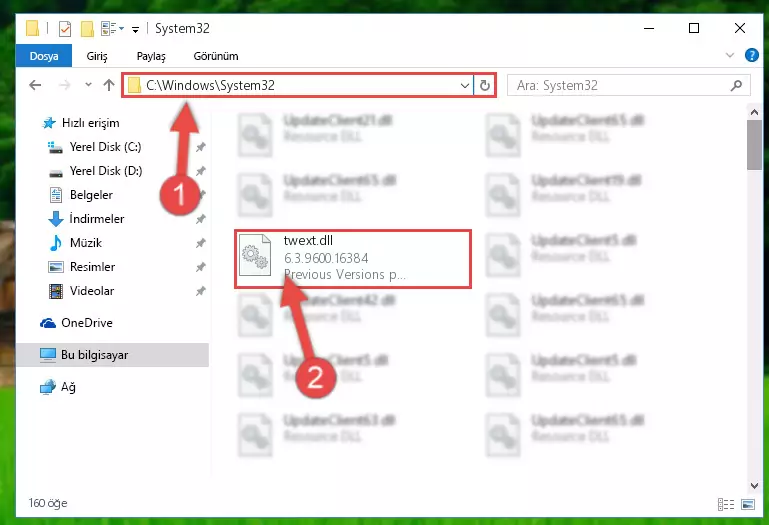
Task: Expand the ribbon with the chevron
Action: coord(730,55)
